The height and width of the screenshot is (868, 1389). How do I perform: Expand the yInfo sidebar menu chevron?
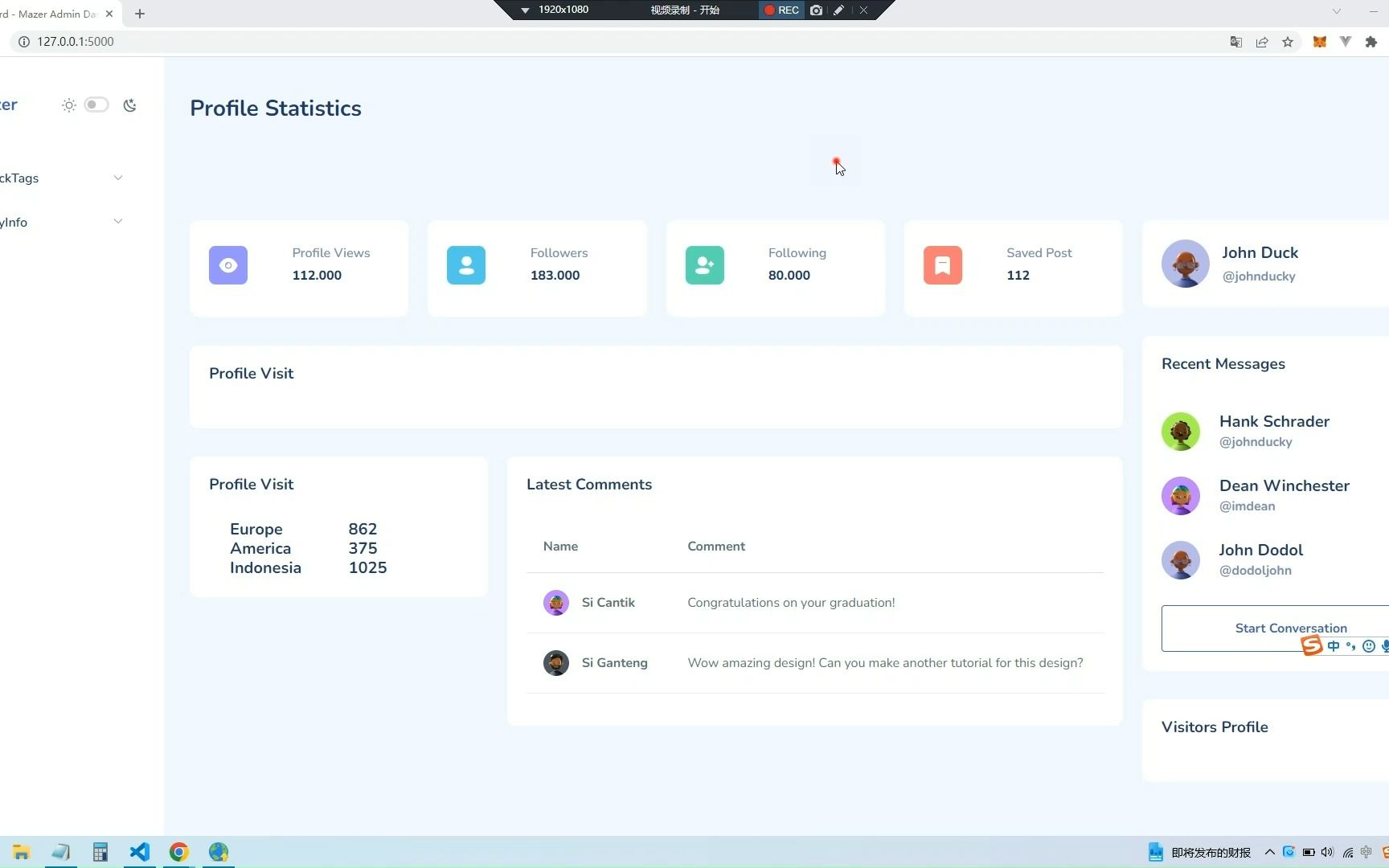[118, 222]
